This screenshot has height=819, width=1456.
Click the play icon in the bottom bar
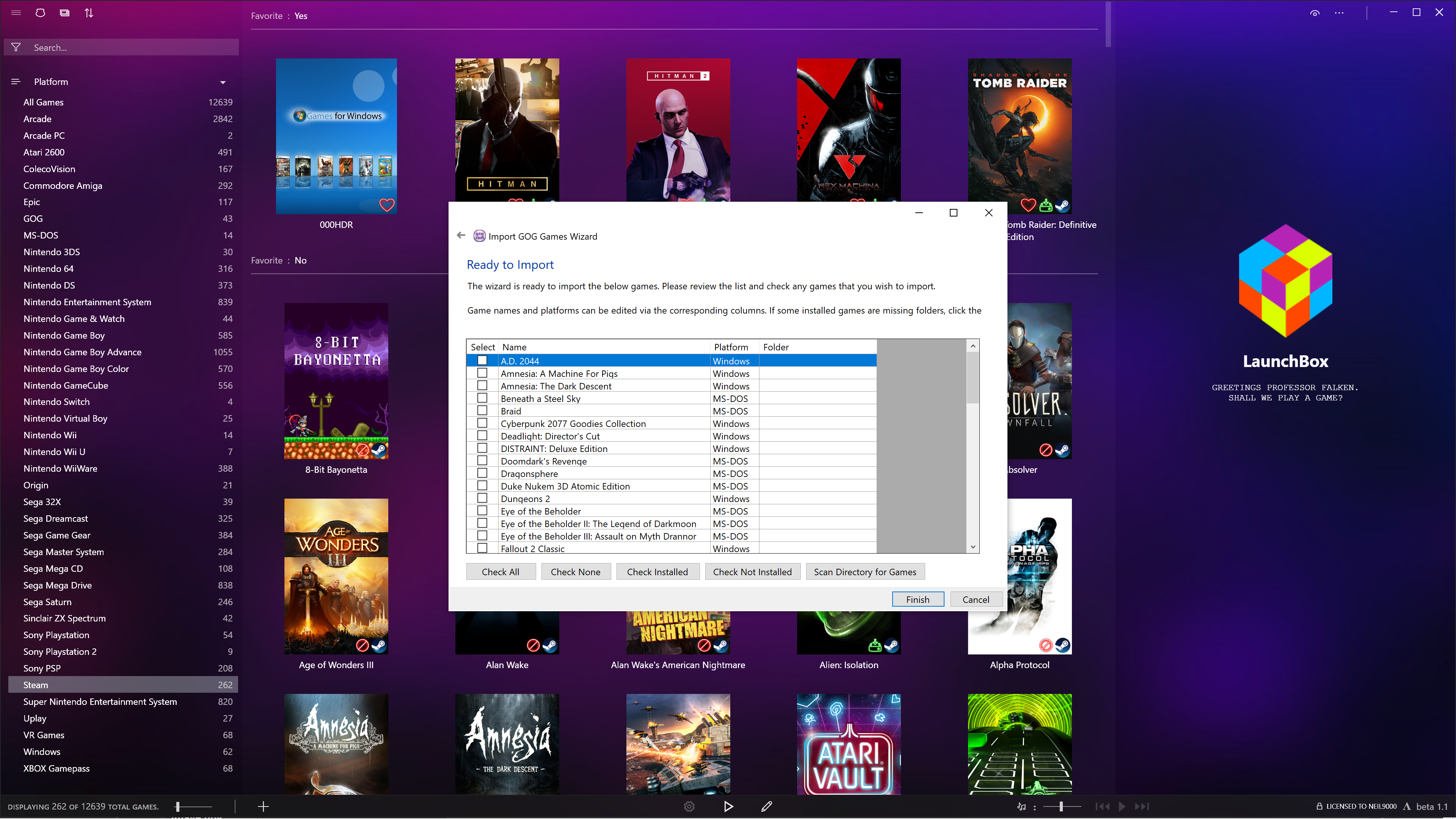tap(728, 806)
